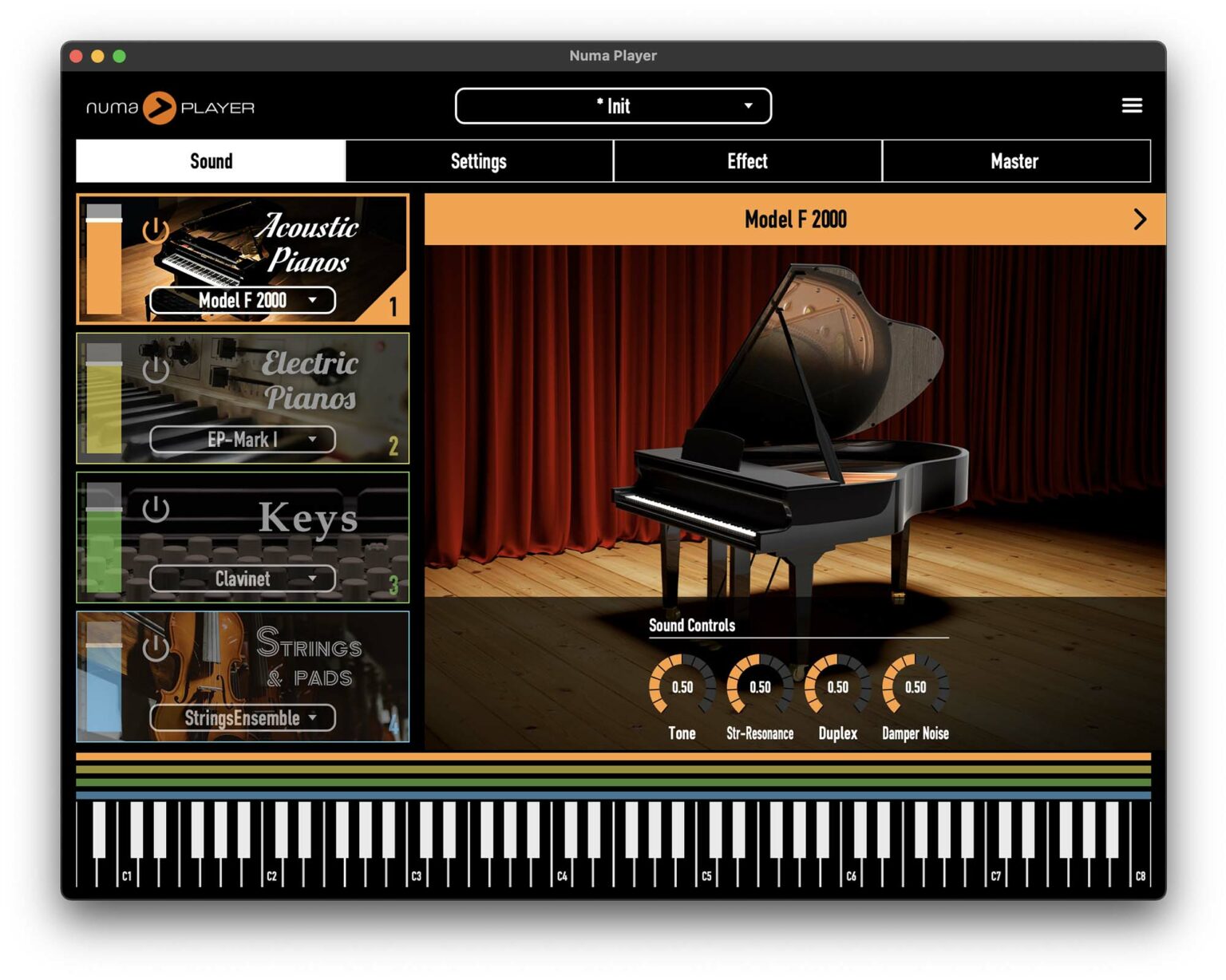Expand the EP-Mark I sound dropdown

[243, 440]
